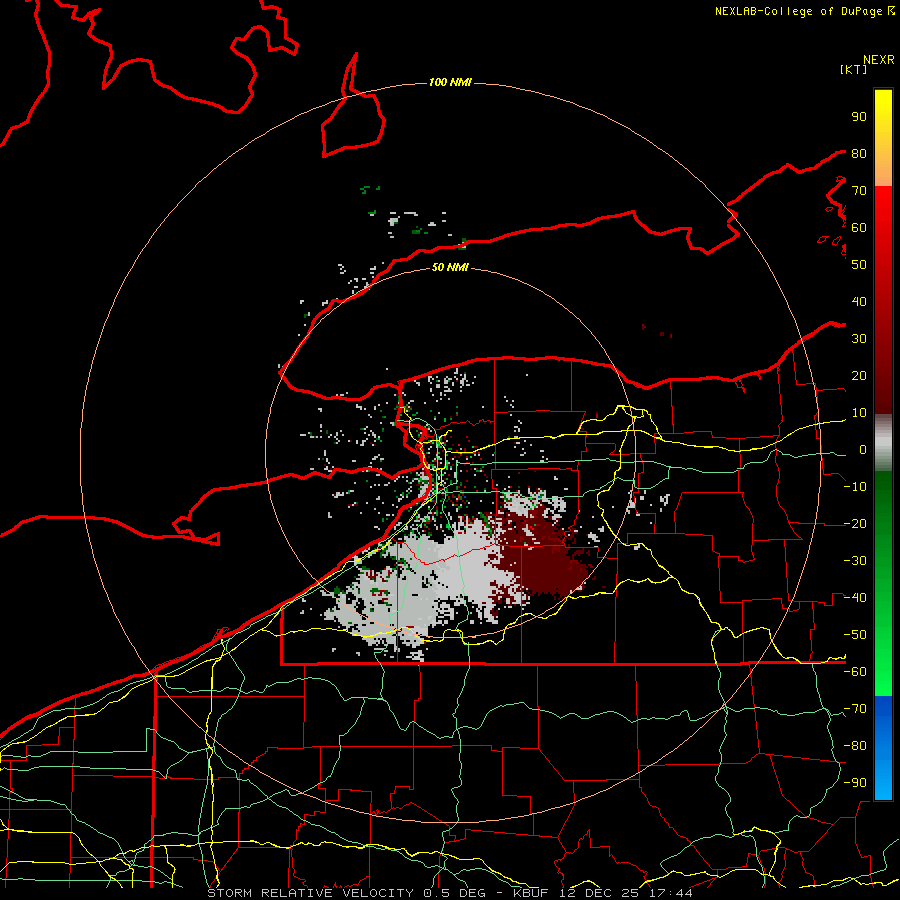
Task: Click the scale value "-90"
Action: (855, 783)
